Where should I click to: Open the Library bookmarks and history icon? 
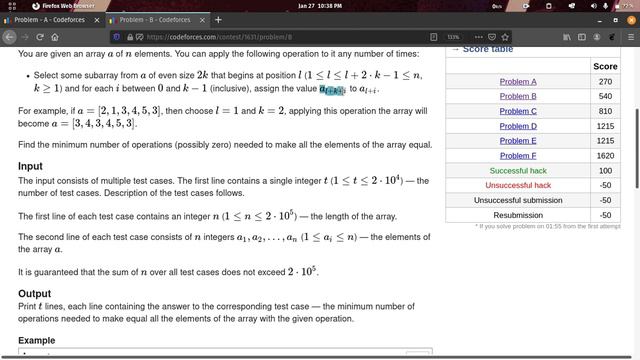[x=567, y=37]
